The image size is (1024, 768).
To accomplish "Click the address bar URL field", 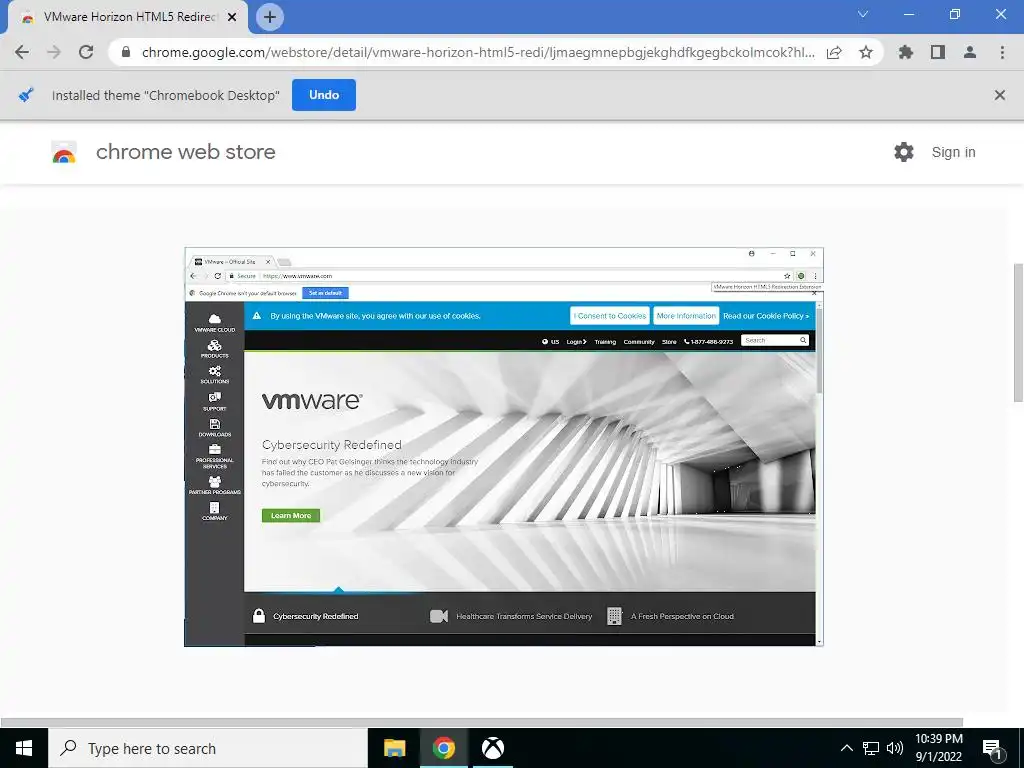I will coord(478,52).
